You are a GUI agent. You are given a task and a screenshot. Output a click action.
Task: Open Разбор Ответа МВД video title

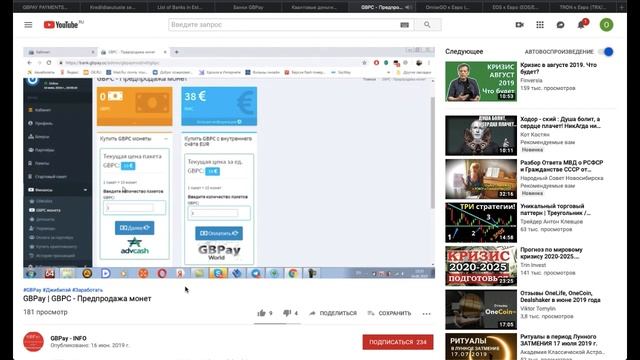tap(562, 166)
